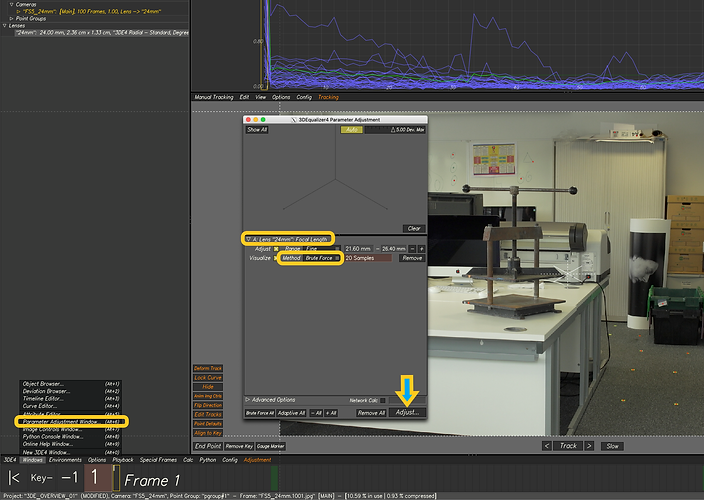The image size is (704, 500).
Task: Choose Deviation Browser from Windows menu
Action: (70, 391)
